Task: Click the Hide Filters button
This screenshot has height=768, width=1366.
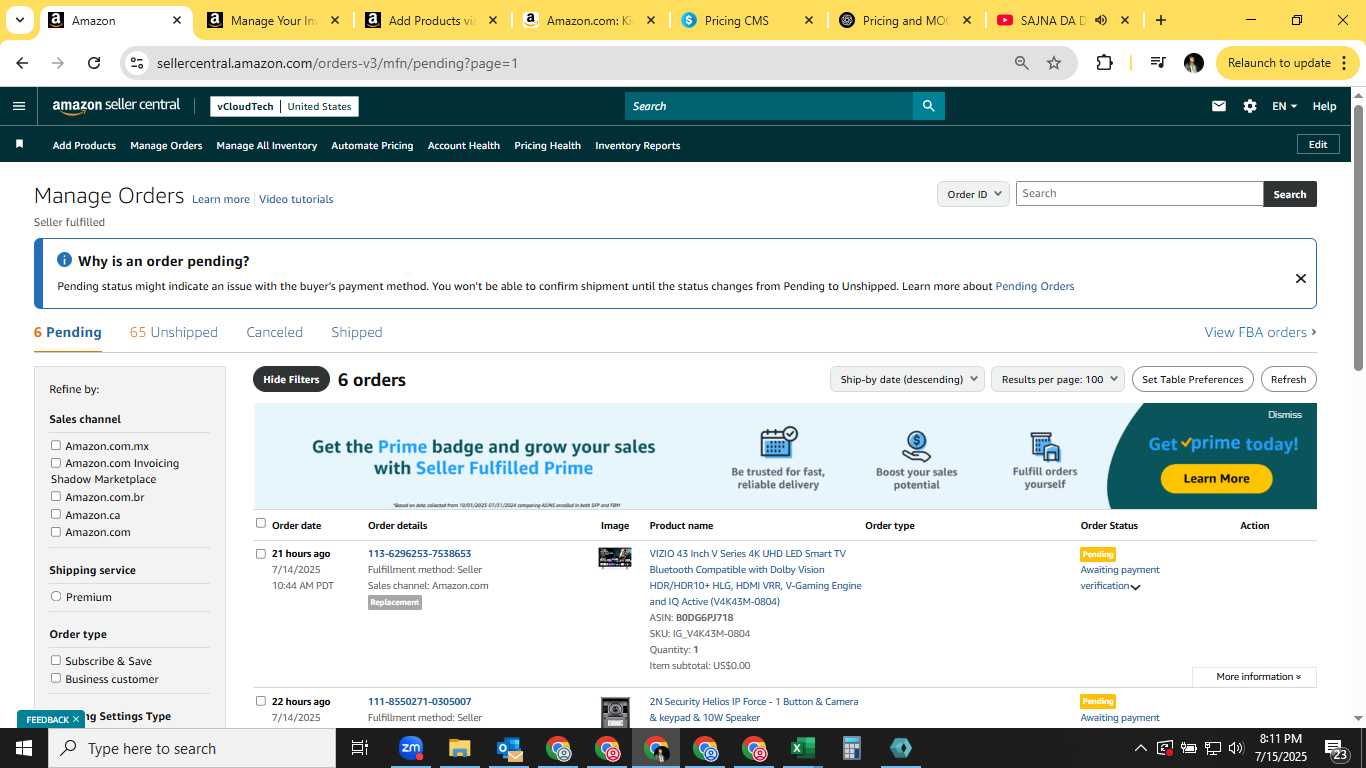Action: pyautogui.click(x=291, y=379)
